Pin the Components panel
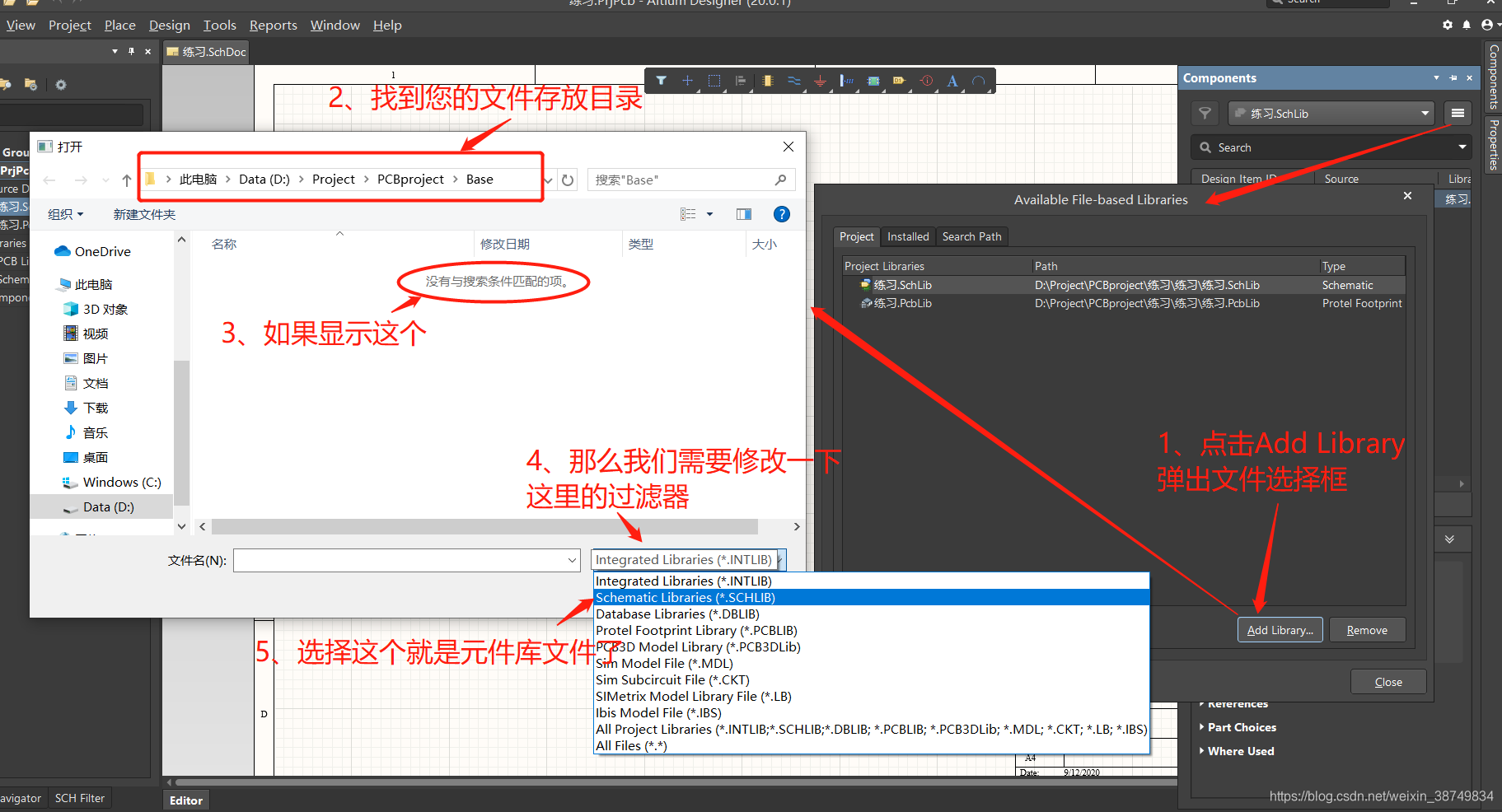This screenshot has width=1502, height=812. coord(1453,78)
